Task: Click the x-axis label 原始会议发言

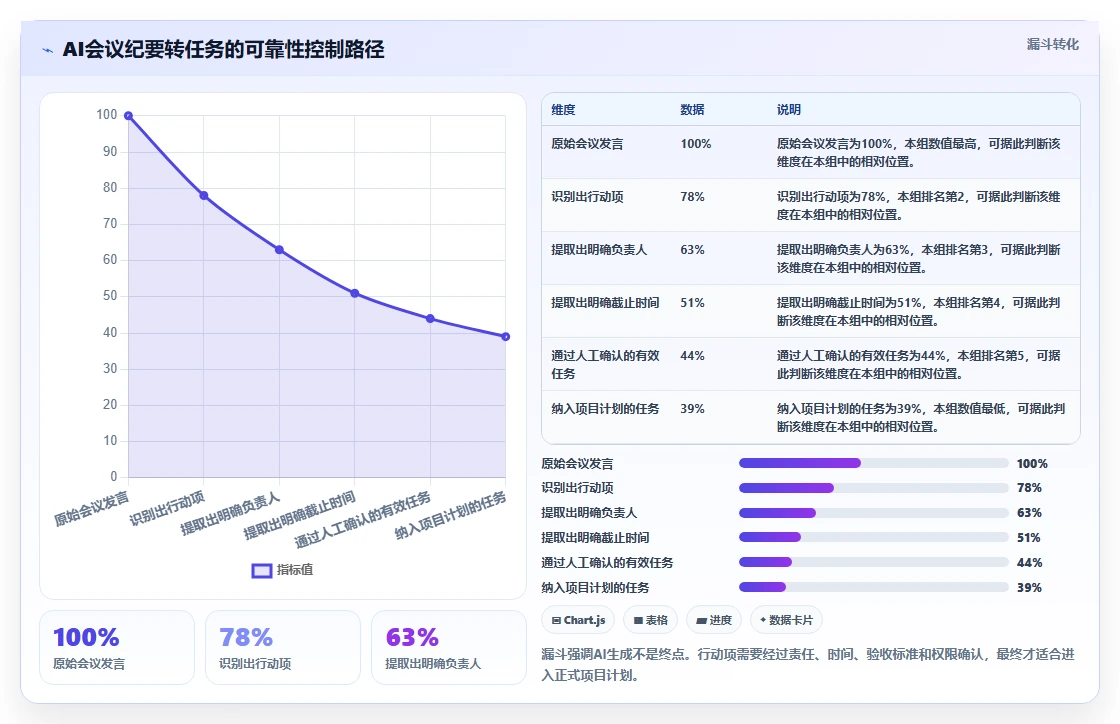Action: (x=92, y=508)
